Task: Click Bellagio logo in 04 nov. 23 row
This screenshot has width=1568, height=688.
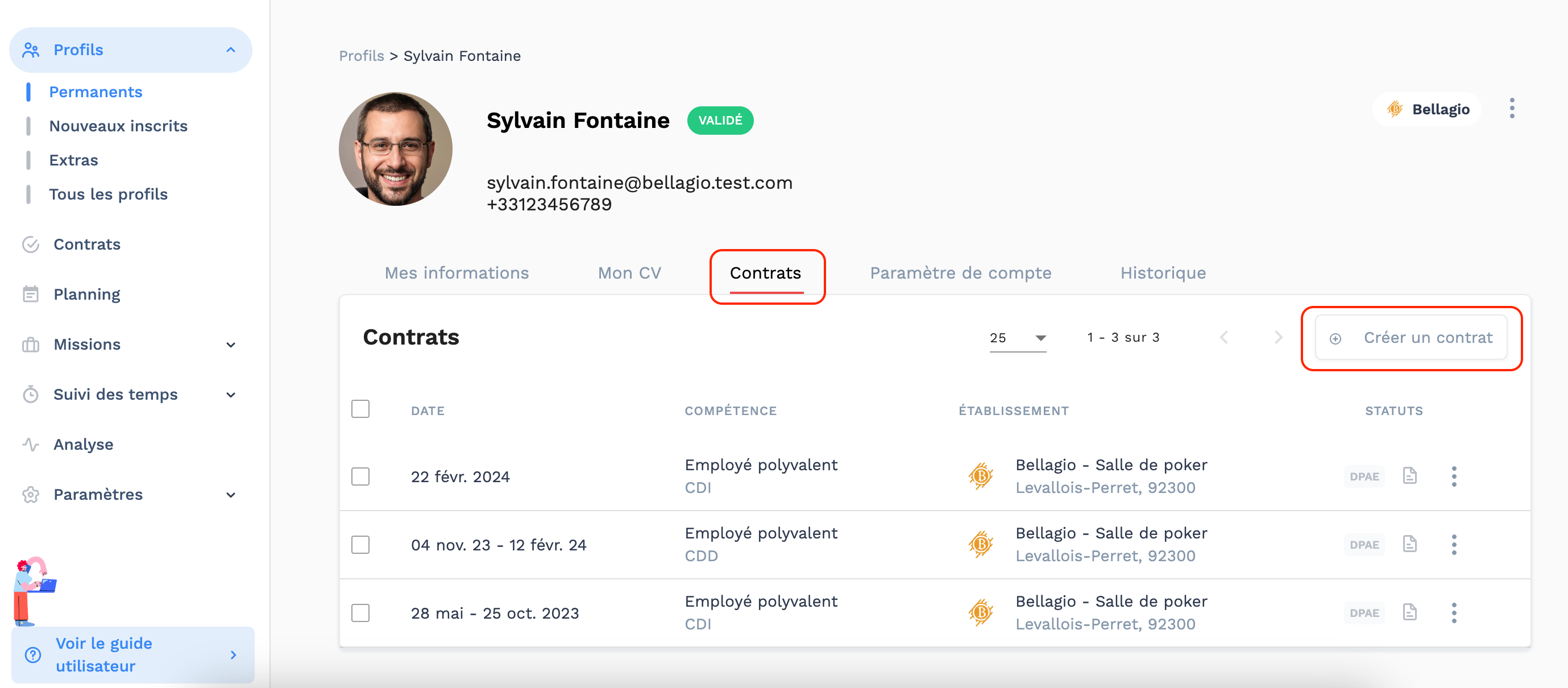Action: pyautogui.click(x=981, y=544)
